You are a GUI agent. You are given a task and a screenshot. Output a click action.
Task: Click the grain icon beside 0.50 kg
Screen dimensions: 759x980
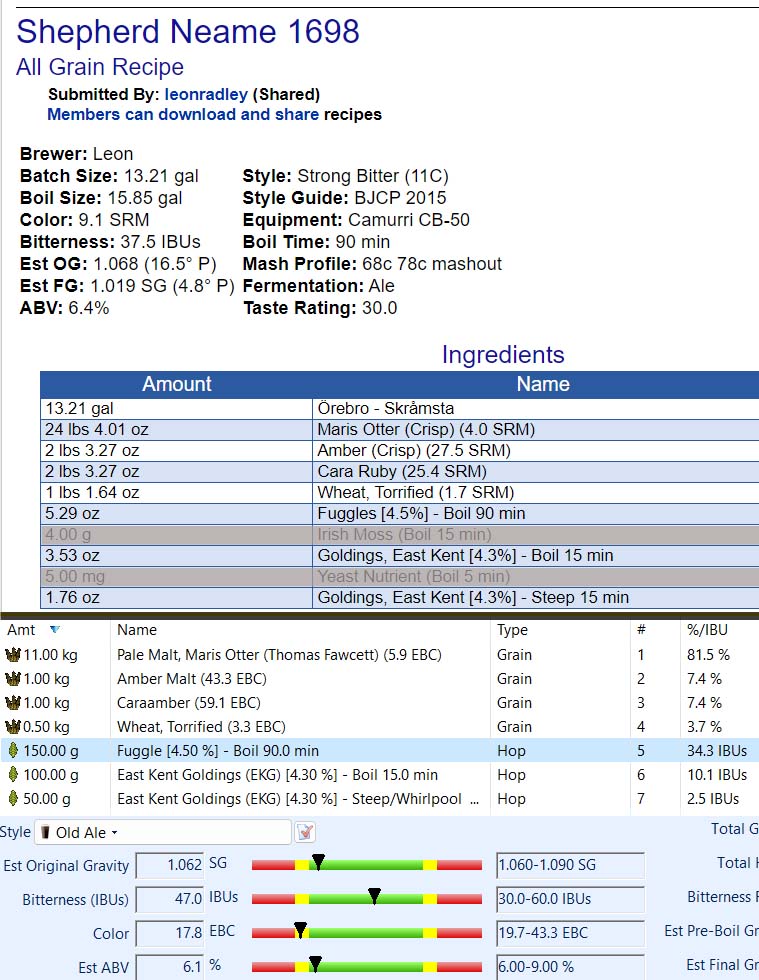tap(13, 727)
